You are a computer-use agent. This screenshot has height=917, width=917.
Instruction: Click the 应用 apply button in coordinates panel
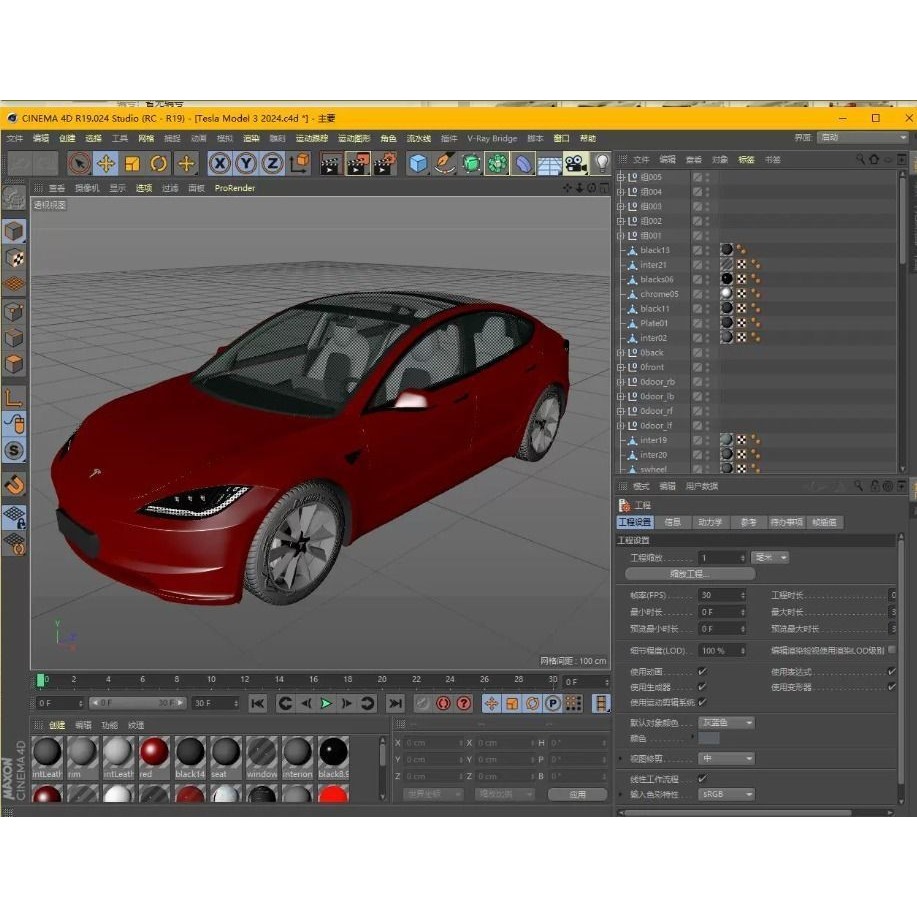[x=577, y=795]
